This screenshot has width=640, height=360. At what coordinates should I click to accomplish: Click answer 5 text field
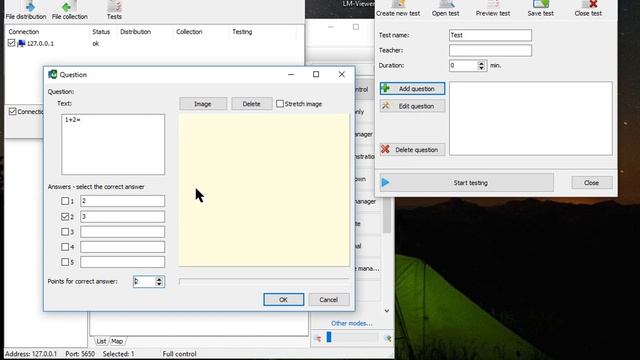pyautogui.click(x=122, y=262)
